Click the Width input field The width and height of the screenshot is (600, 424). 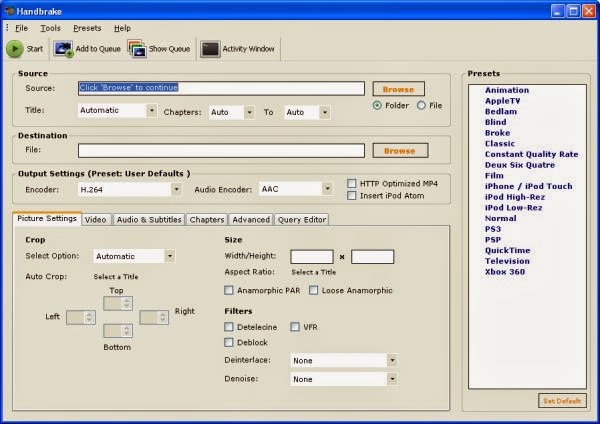point(312,256)
